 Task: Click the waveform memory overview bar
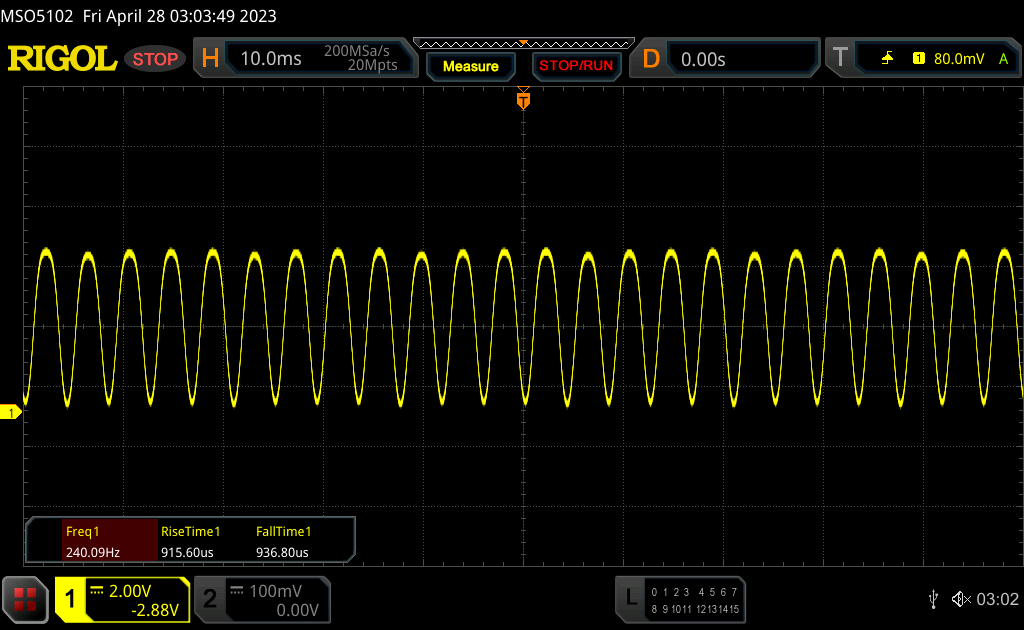tap(524, 44)
